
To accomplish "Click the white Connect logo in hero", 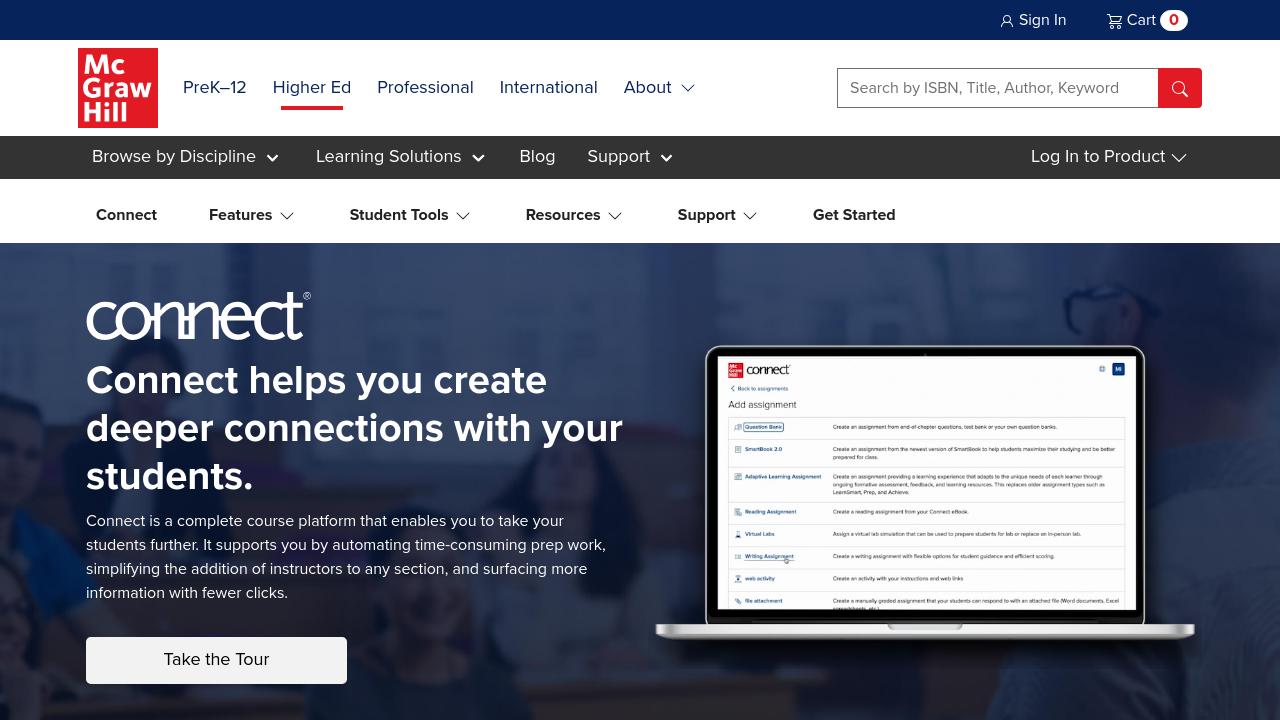I will click(198, 316).
